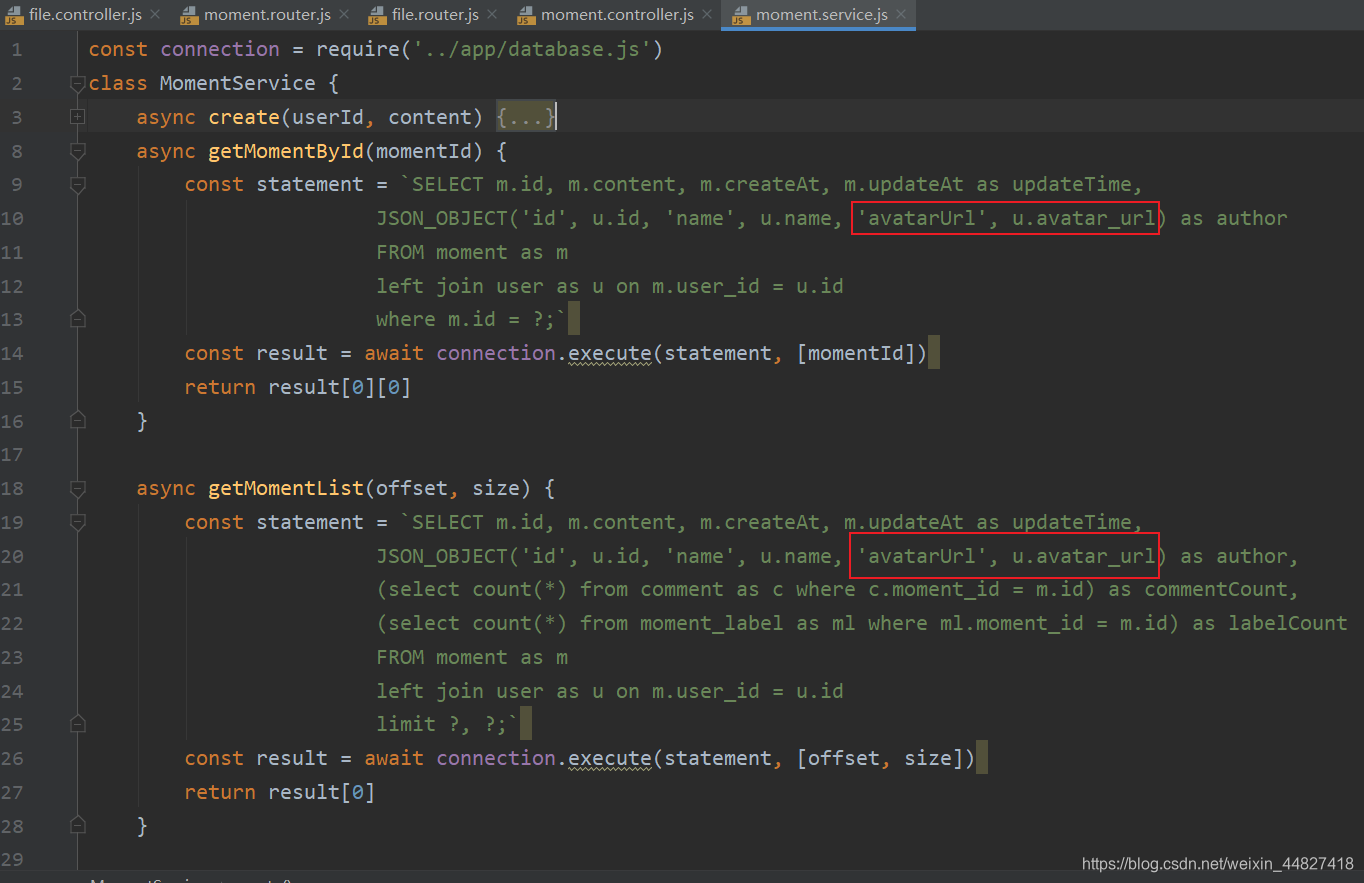Expand the folded create method on line 3
1364x883 pixels.
coord(78,117)
